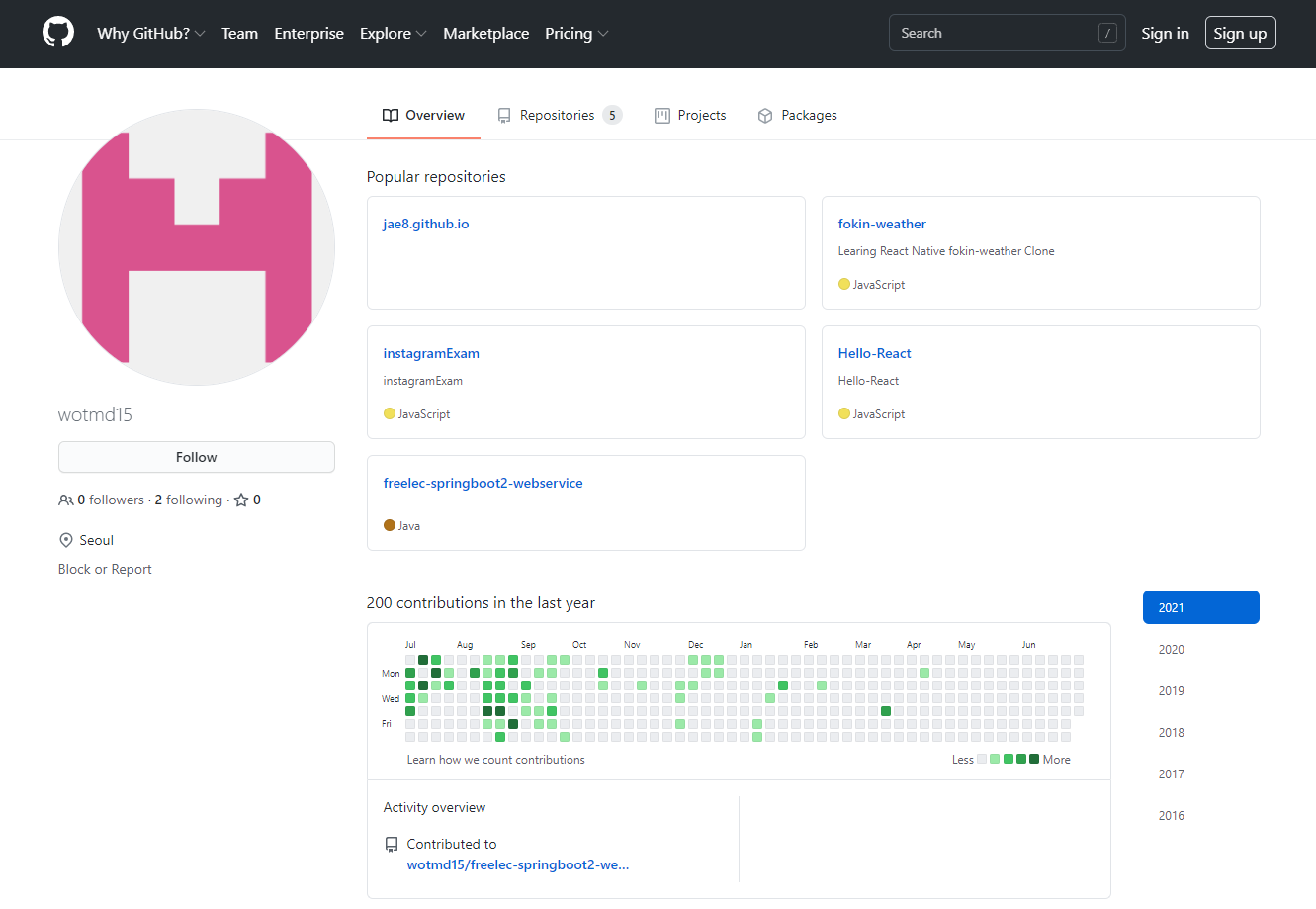
Task: Click the followers people icon
Action: [65, 500]
